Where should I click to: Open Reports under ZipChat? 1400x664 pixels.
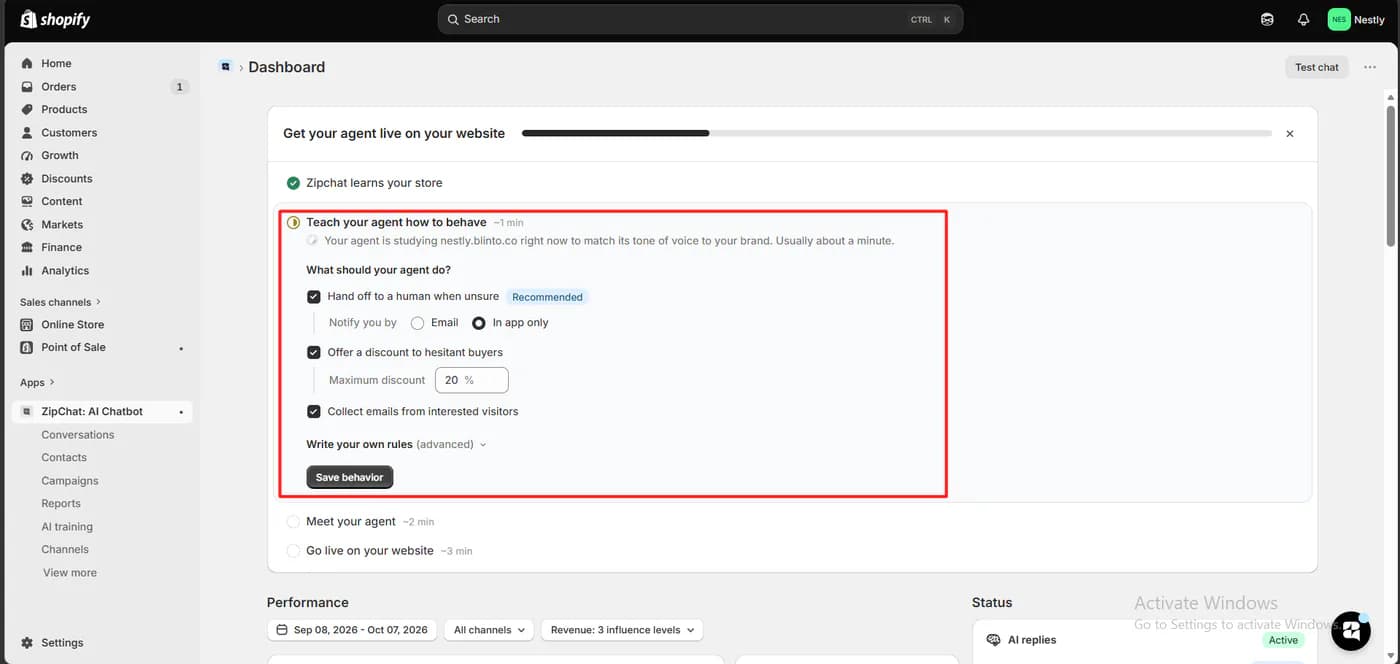[61, 504]
